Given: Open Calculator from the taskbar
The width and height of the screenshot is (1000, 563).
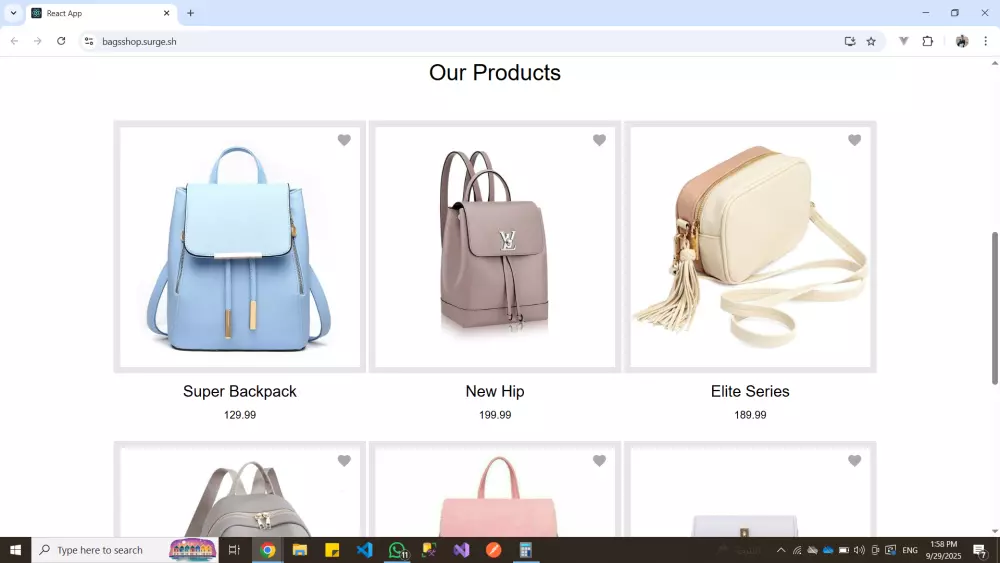Looking at the screenshot, I should tap(526, 550).
